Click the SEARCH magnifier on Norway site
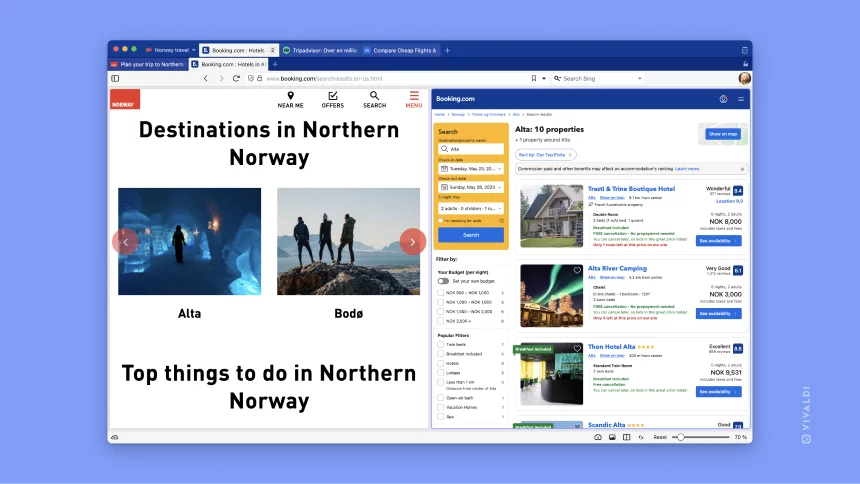This screenshot has height=484, width=860. point(374,95)
